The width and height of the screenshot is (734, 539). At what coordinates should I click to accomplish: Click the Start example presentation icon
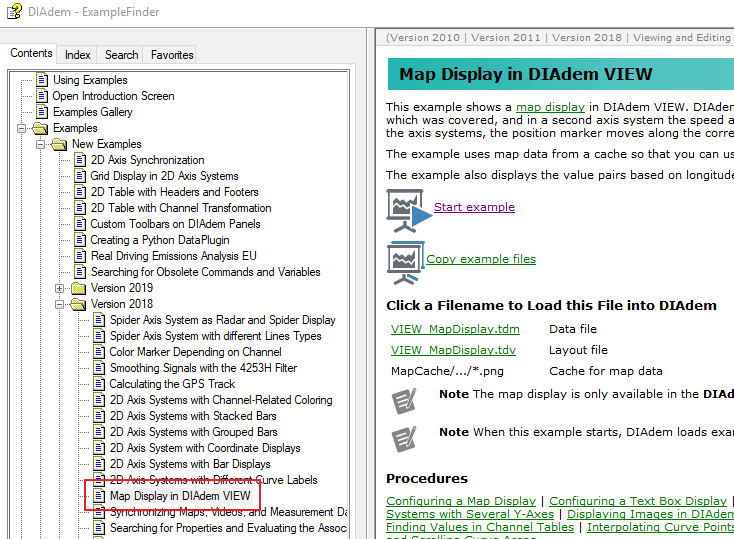tap(408, 210)
